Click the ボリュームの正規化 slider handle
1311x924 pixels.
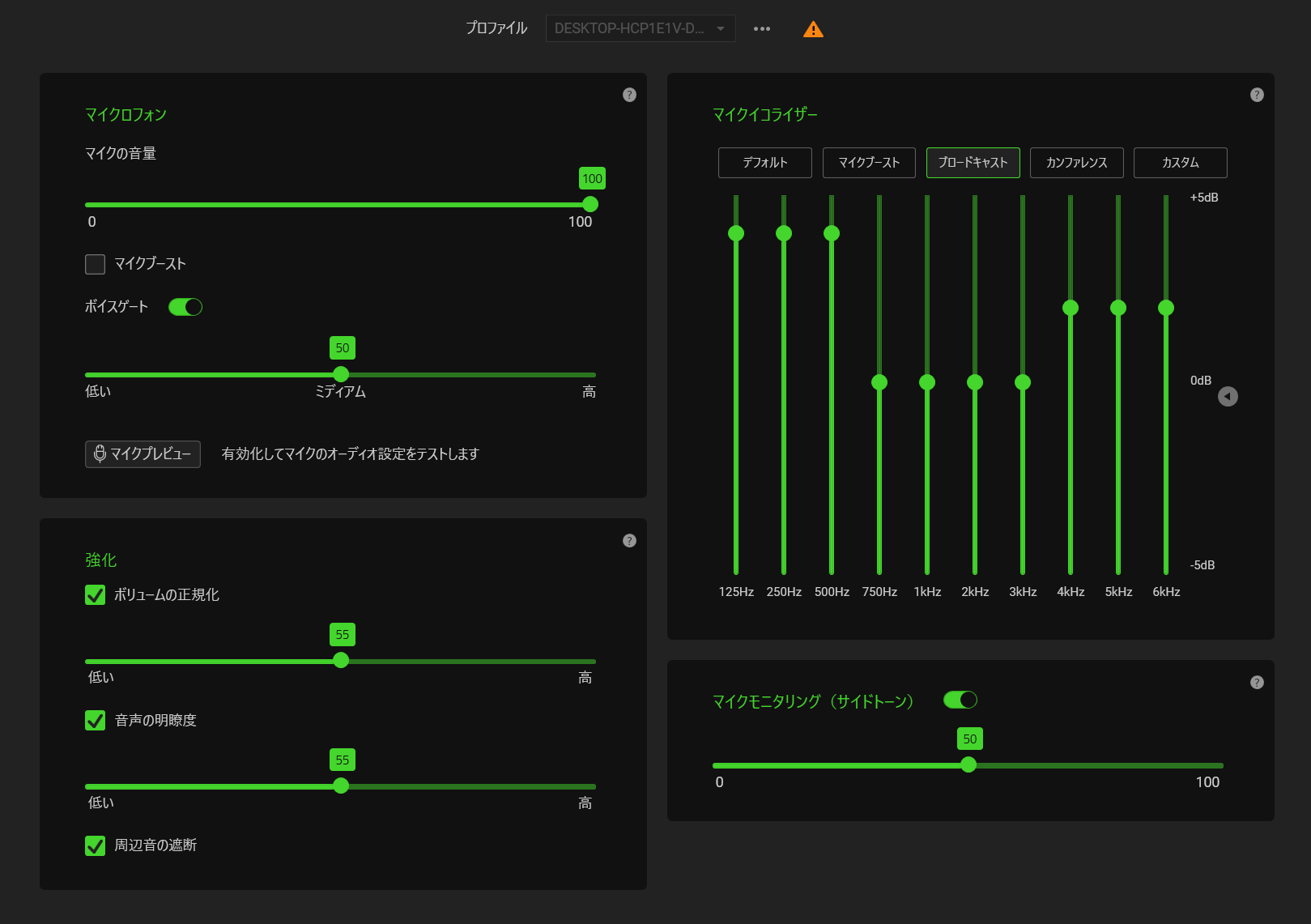click(341, 661)
